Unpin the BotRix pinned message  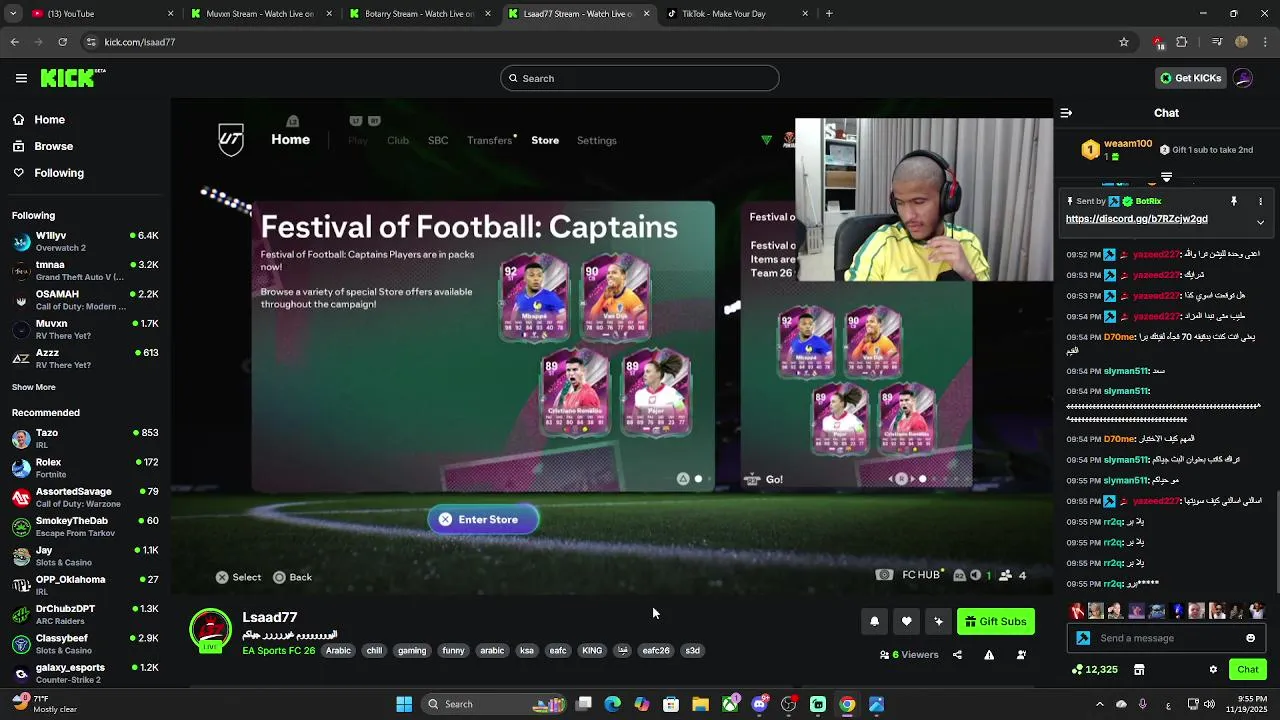[x=1234, y=201]
